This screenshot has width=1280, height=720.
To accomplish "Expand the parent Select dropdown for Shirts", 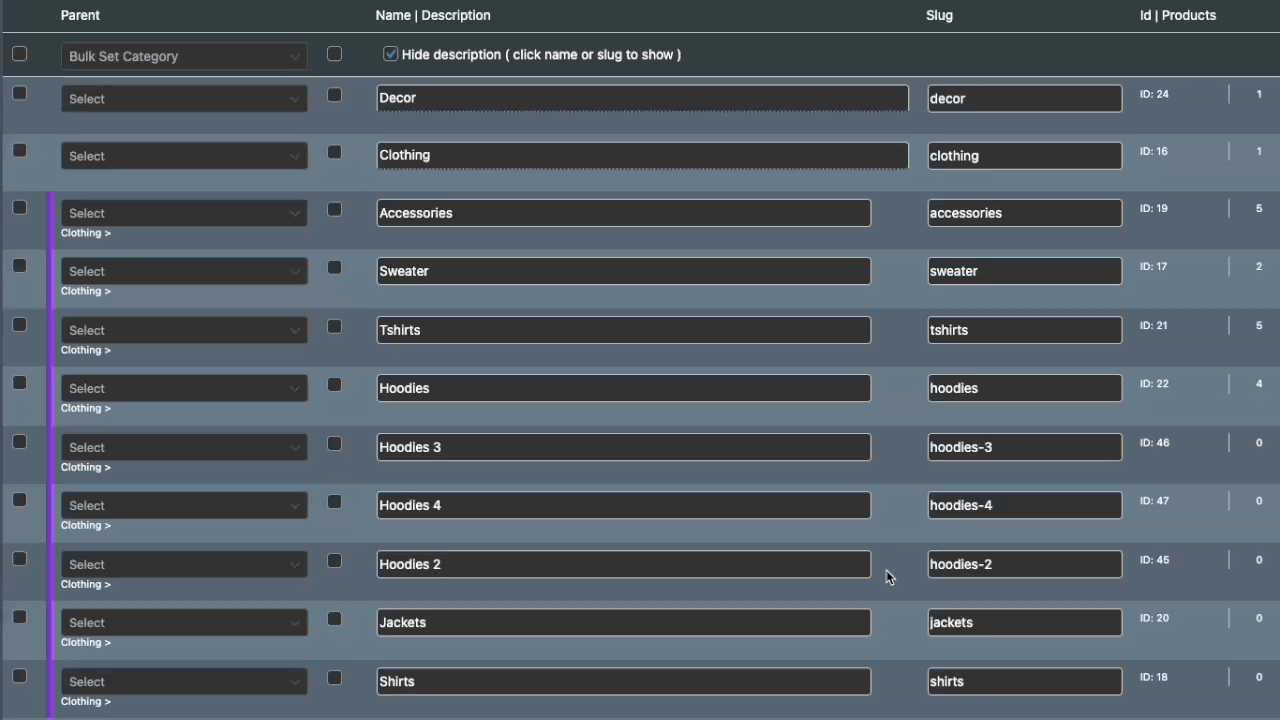I will click(x=184, y=681).
